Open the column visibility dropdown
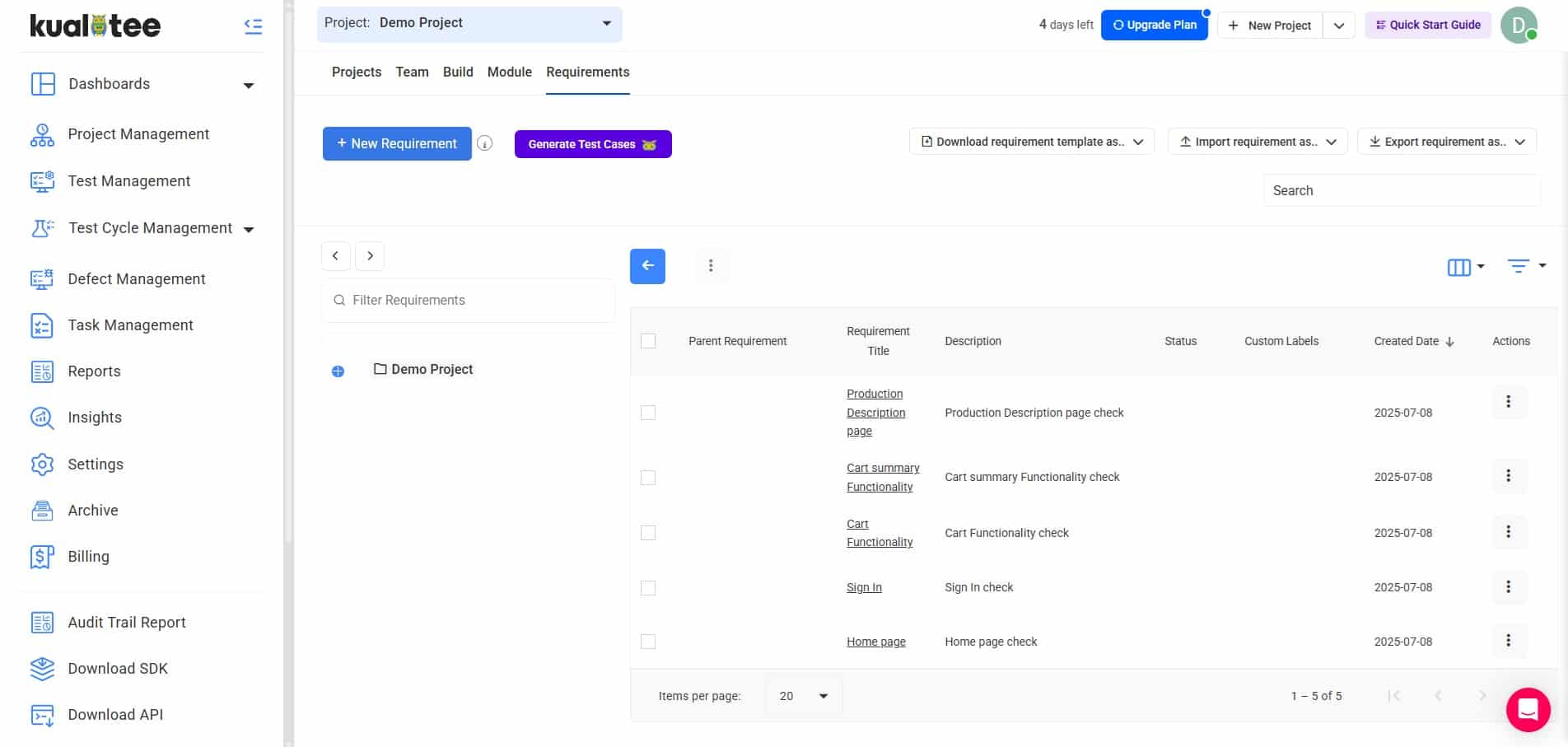The height and width of the screenshot is (747, 1568). (1466, 268)
